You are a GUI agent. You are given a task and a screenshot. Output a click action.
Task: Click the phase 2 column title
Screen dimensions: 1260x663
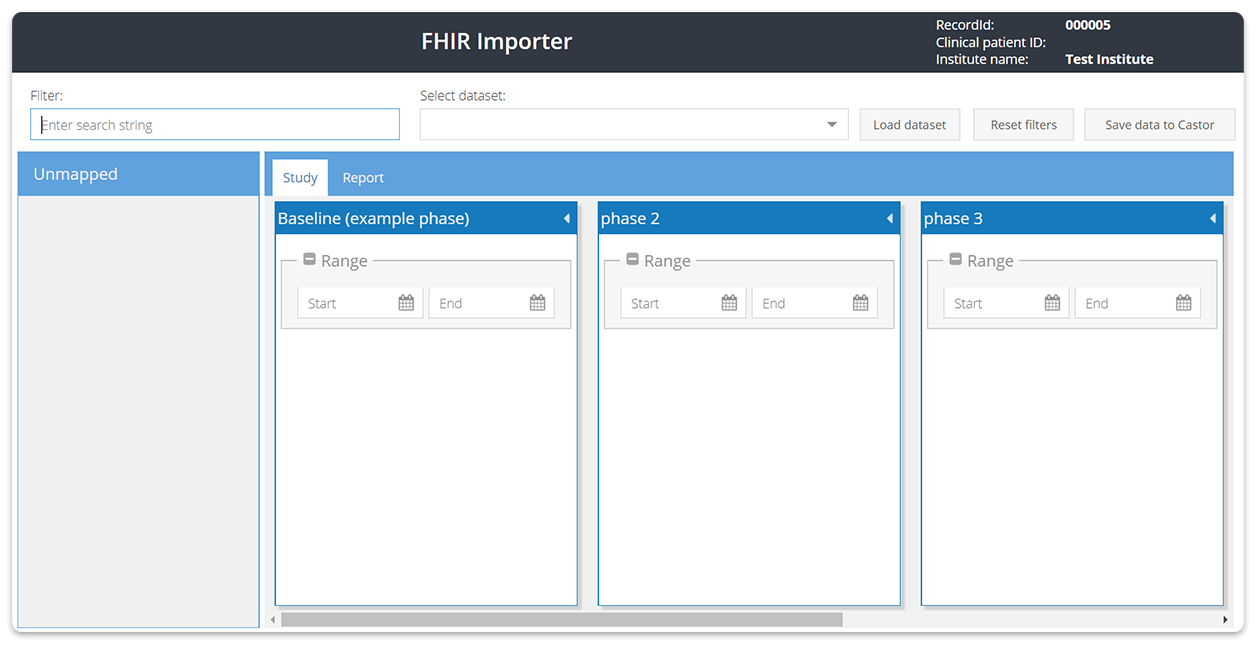[x=630, y=218]
